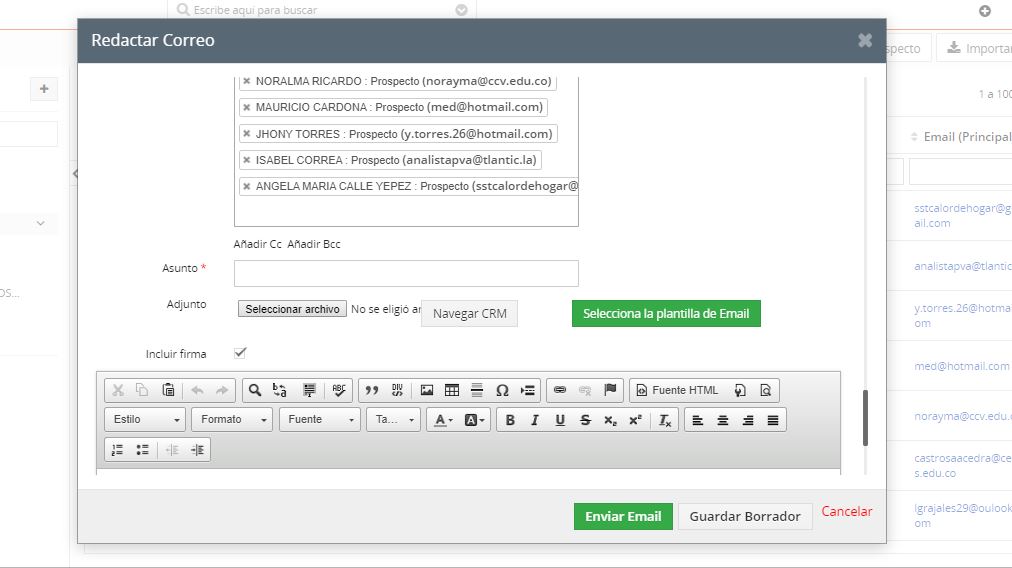The width and height of the screenshot is (1012, 568).
Task: Open the text color picker
Action: (x=443, y=420)
